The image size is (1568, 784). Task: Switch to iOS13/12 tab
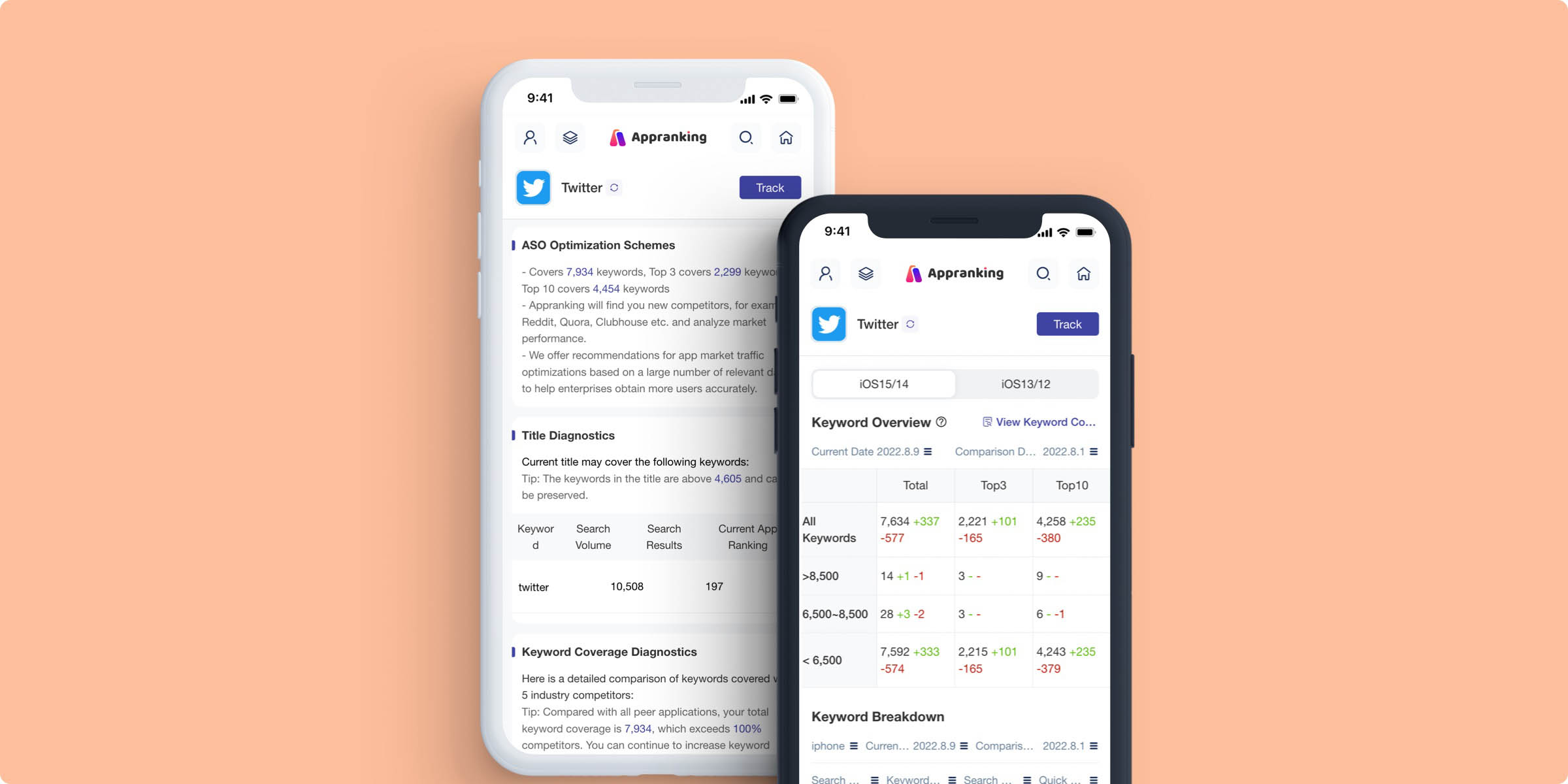[1025, 384]
